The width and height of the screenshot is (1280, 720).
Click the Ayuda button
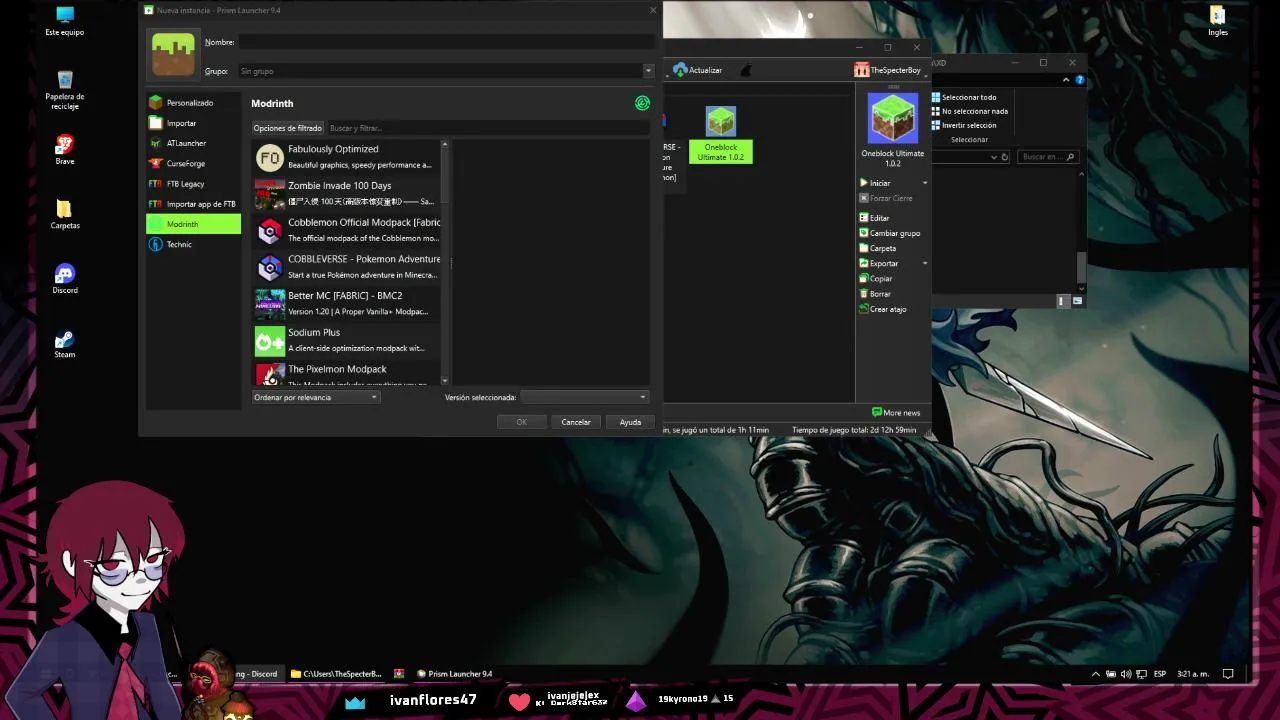pyautogui.click(x=630, y=422)
